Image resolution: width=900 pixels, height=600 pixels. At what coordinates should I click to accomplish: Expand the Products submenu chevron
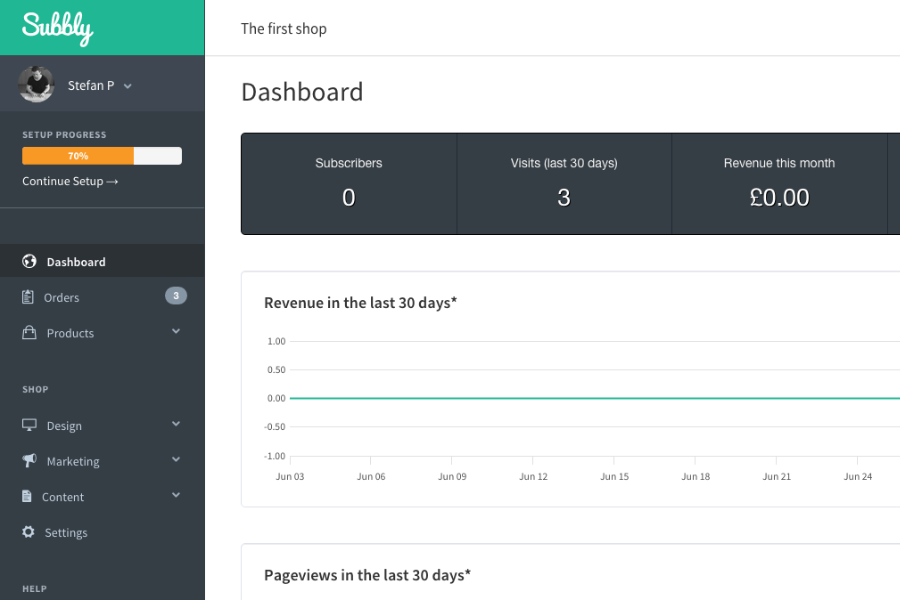176,331
